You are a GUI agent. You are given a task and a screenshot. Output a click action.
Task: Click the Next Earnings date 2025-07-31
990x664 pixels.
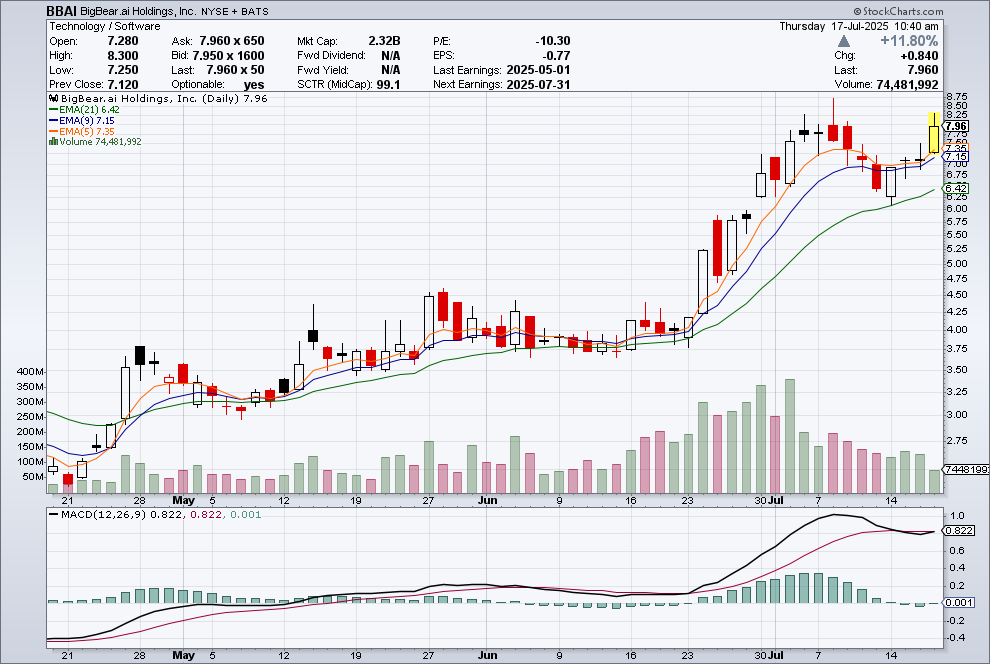538,85
